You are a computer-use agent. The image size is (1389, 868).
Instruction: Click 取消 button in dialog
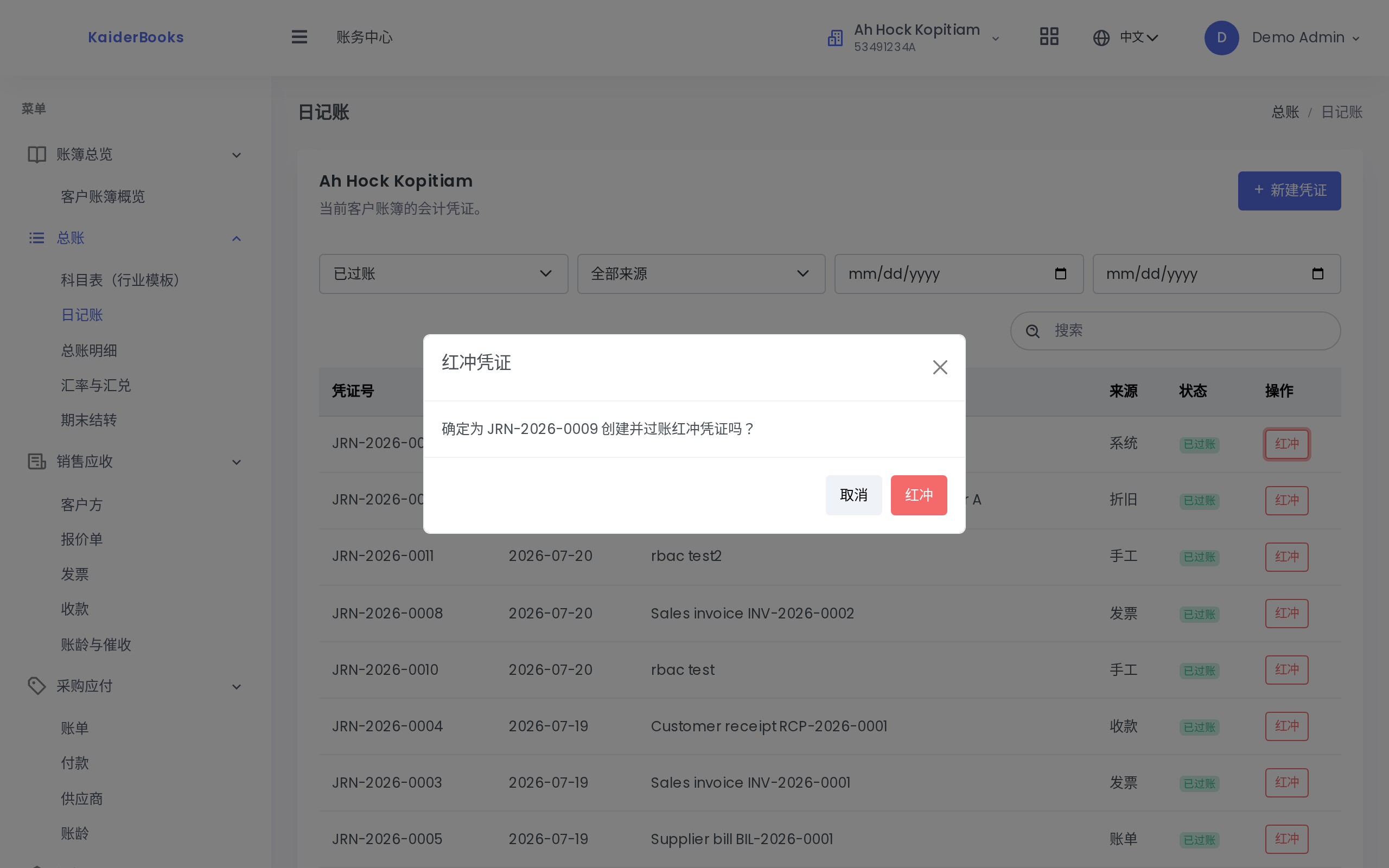tap(853, 495)
